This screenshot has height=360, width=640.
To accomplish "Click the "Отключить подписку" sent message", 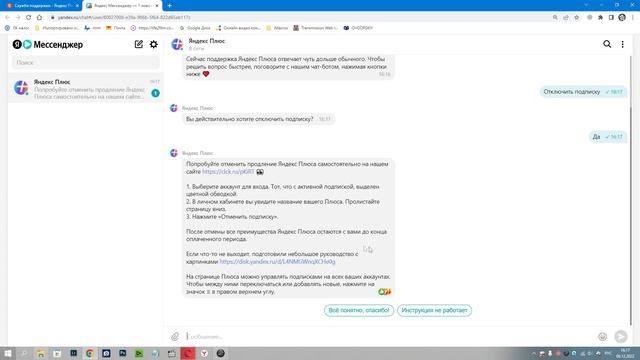I will pyautogui.click(x=583, y=92).
